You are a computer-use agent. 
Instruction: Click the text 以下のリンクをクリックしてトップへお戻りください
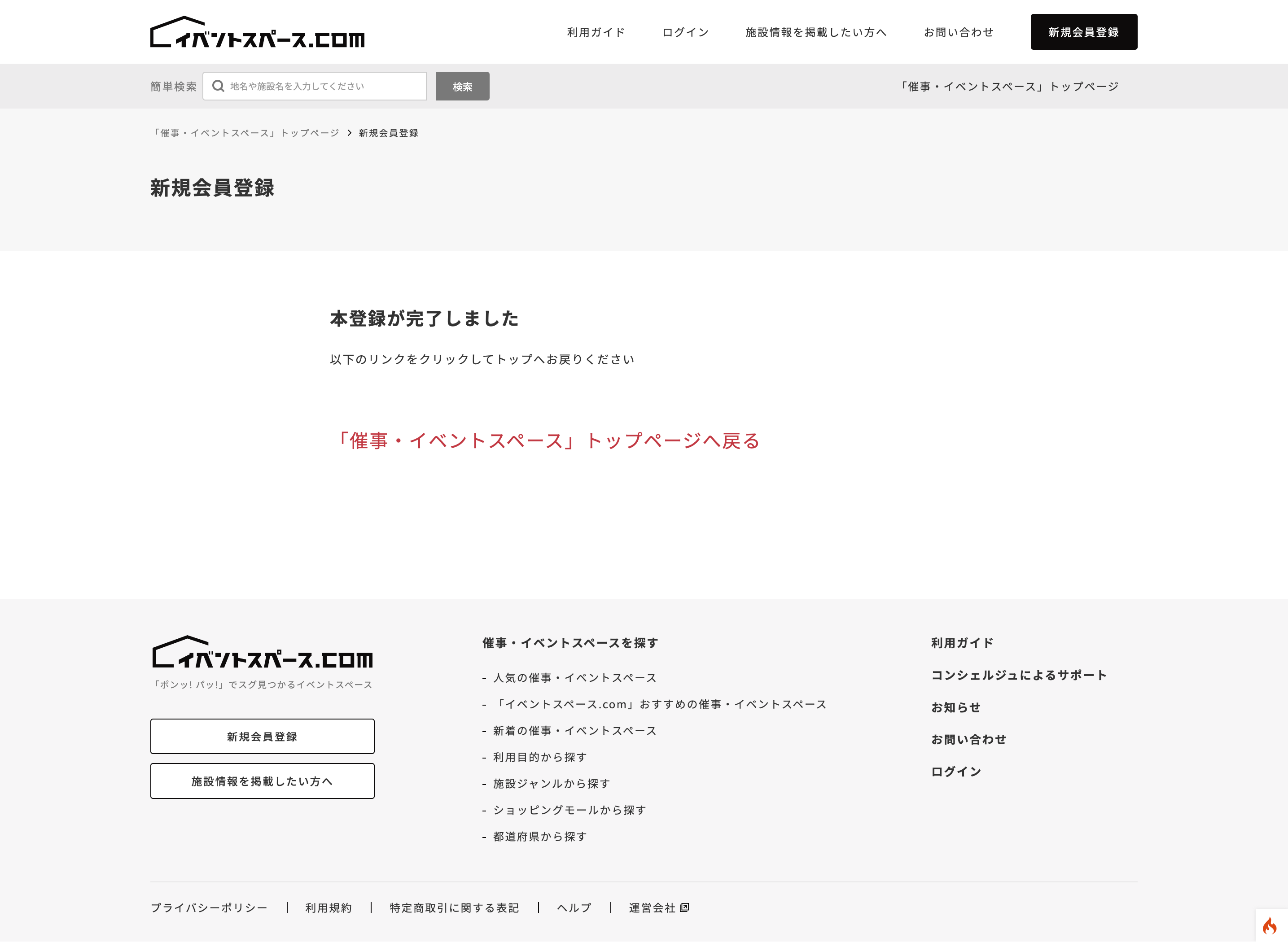482,359
